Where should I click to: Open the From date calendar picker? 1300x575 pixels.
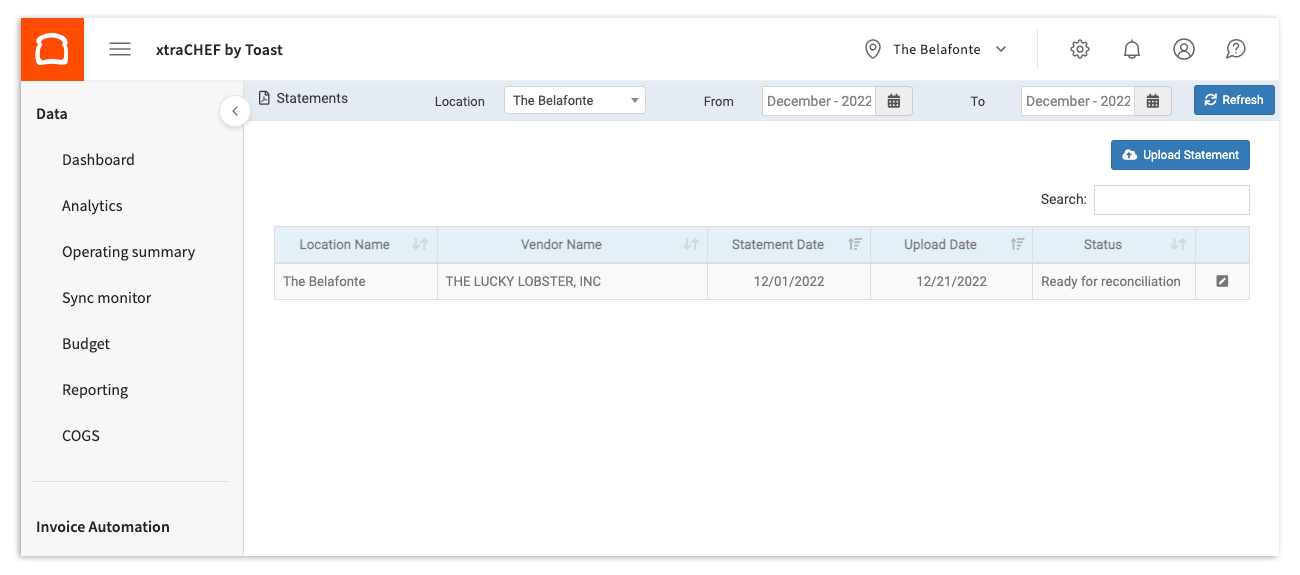click(894, 101)
